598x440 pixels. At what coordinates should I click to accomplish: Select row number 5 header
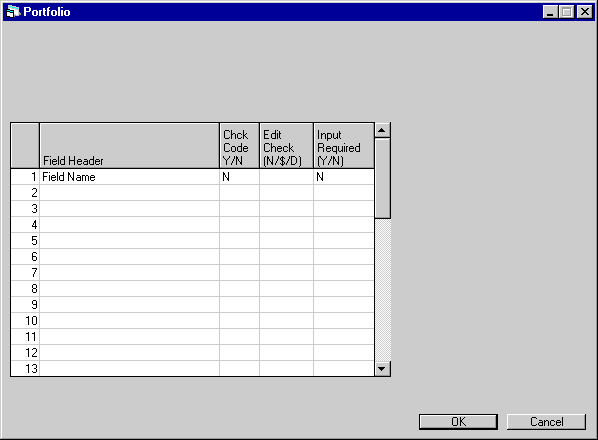point(25,241)
